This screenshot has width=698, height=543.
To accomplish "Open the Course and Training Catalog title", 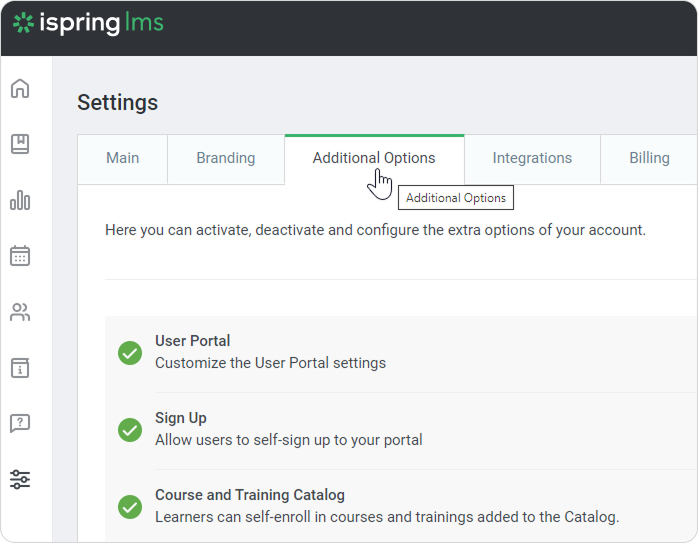I will [x=249, y=495].
